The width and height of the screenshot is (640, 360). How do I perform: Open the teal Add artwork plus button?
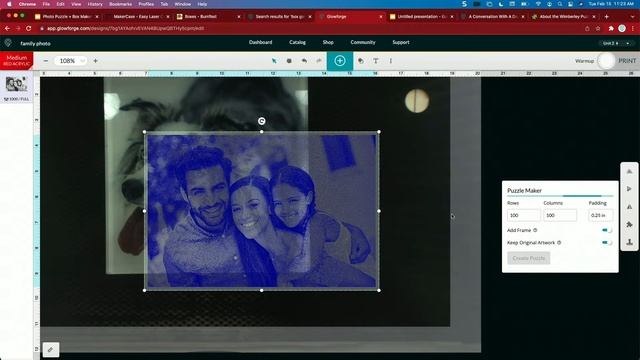pos(340,61)
